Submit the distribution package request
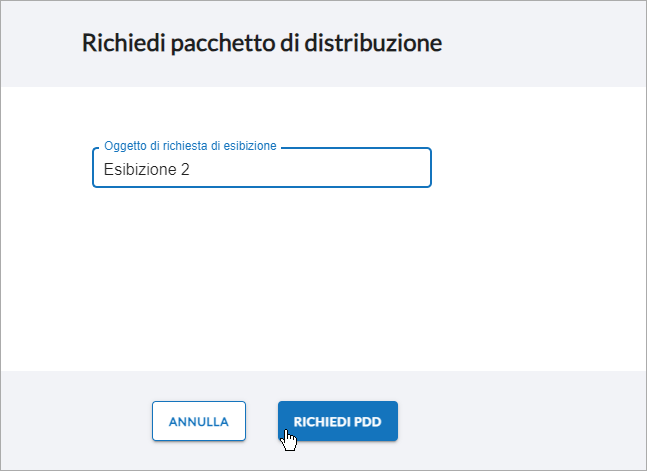The width and height of the screenshot is (647, 471). point(338,421)
